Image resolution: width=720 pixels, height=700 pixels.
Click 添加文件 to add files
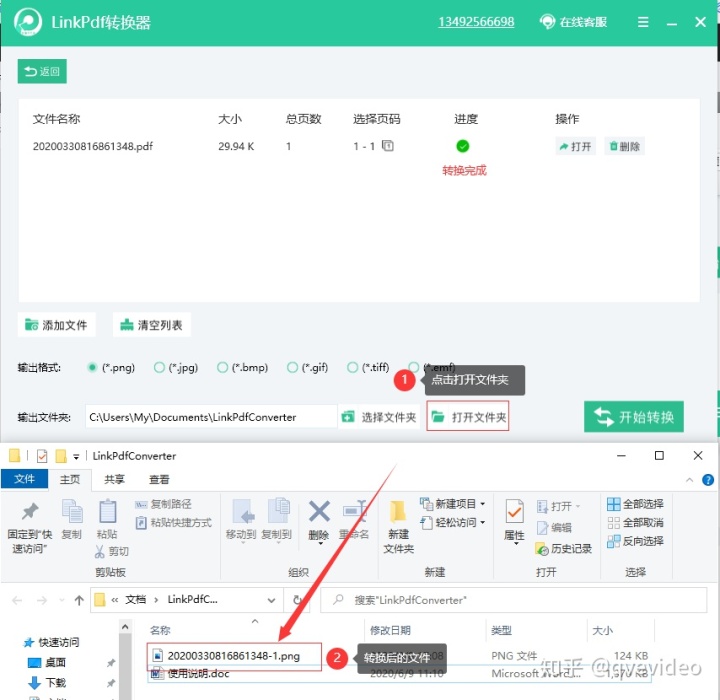point(56,325)
